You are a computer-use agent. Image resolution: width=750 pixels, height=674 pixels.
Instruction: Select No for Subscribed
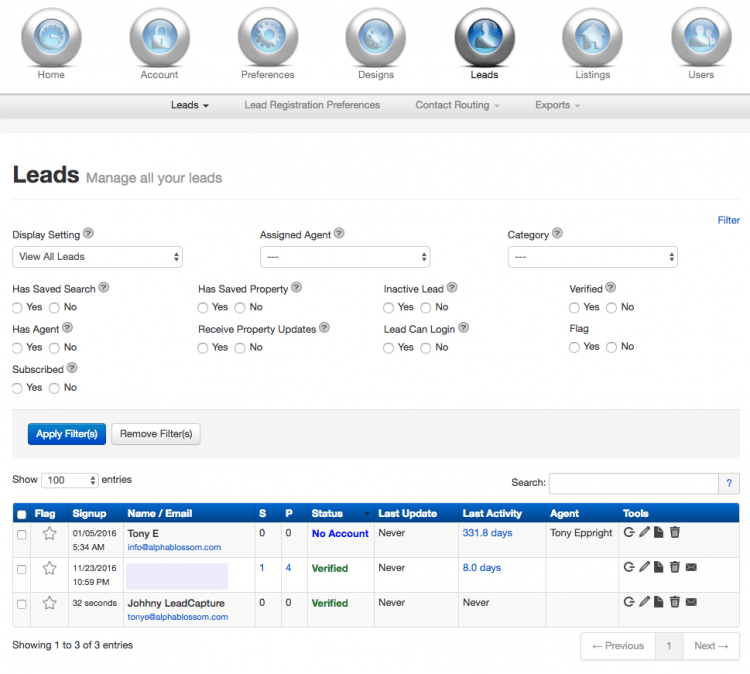point(54,388)
